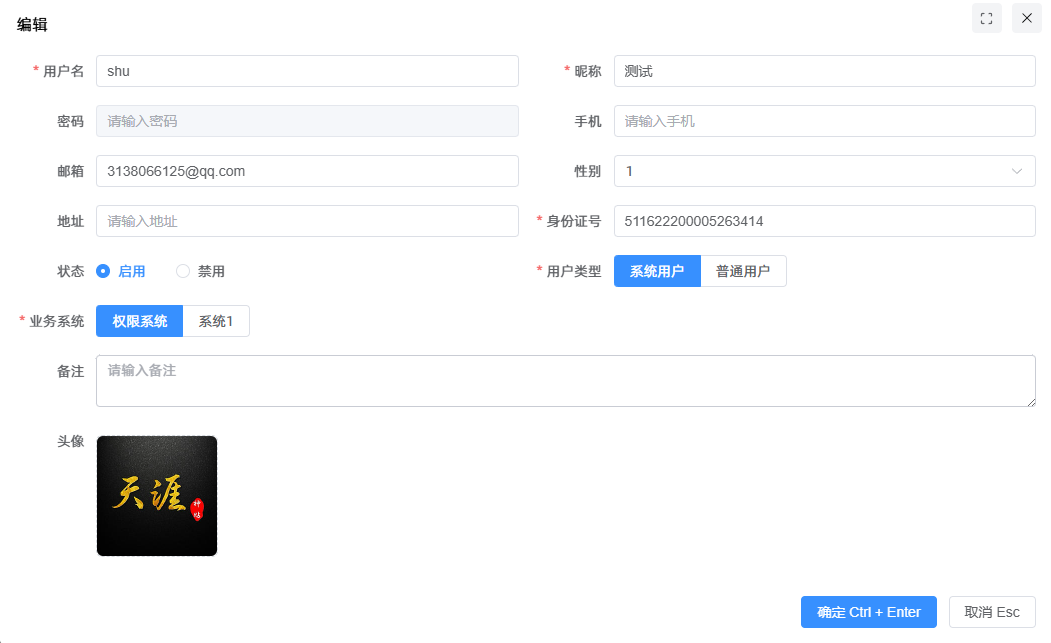Select the 启用 status radio button
Screen dimensions: 1051x643
tap(103, 271)
